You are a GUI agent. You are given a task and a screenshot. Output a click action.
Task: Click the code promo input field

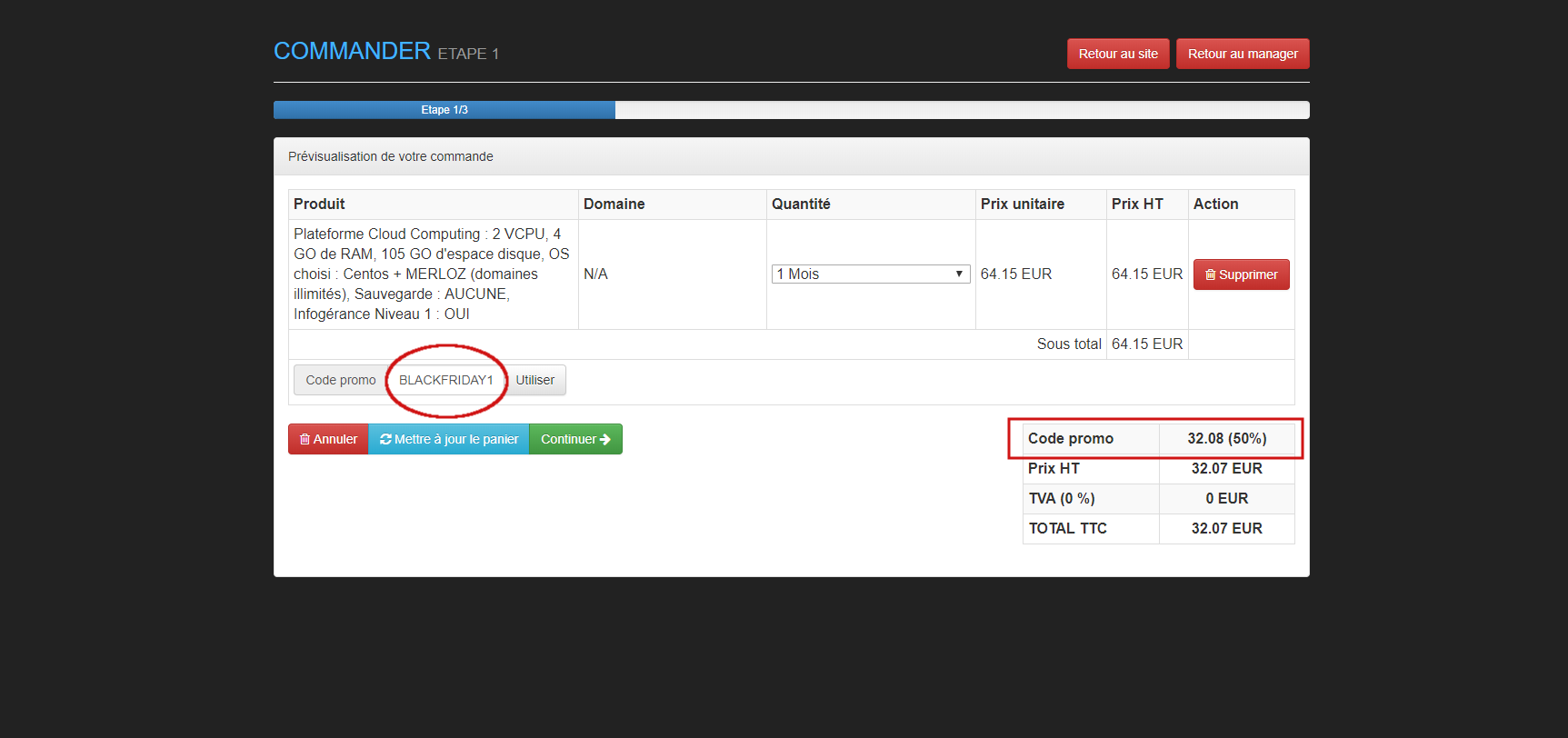click(446, 380)
